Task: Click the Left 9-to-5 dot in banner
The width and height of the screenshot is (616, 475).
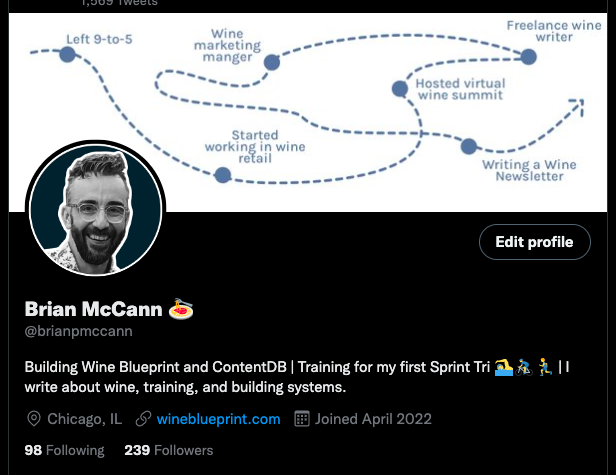Action: [x=68, y=54]
